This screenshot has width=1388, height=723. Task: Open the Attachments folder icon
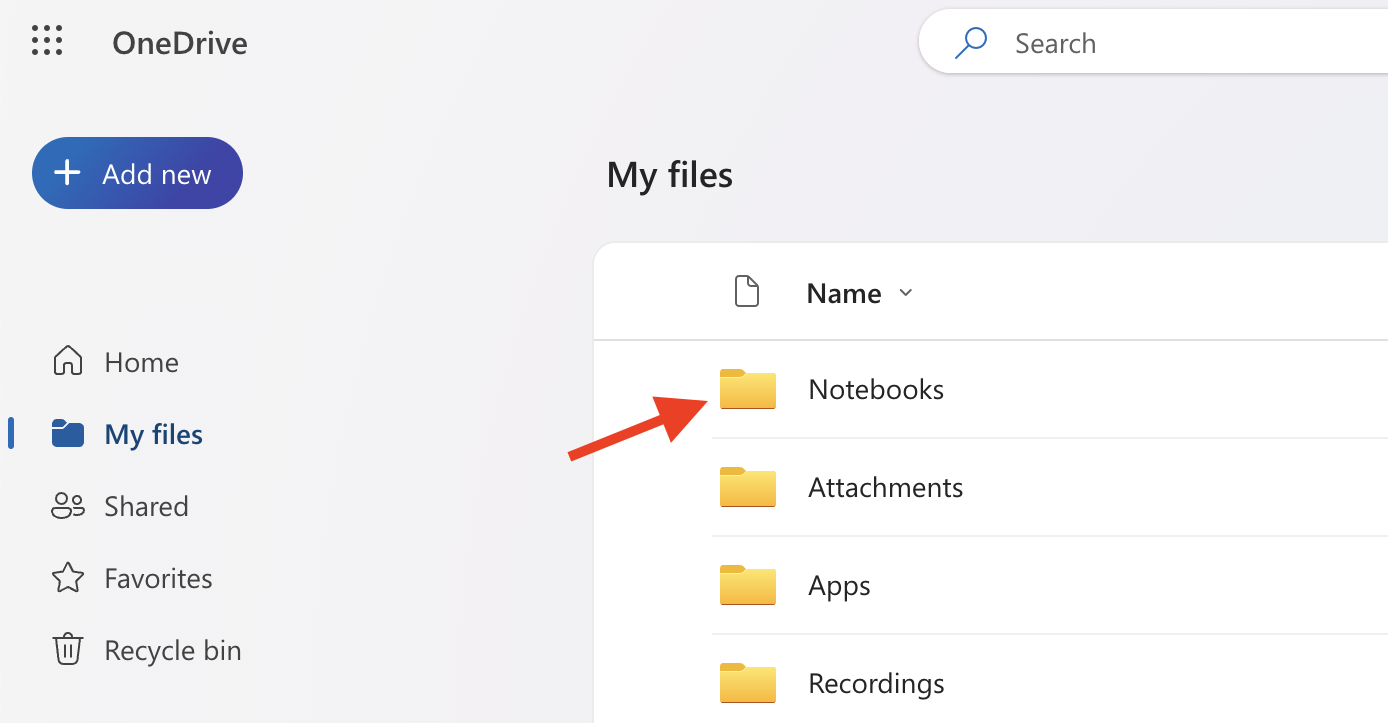click(748, 487)
